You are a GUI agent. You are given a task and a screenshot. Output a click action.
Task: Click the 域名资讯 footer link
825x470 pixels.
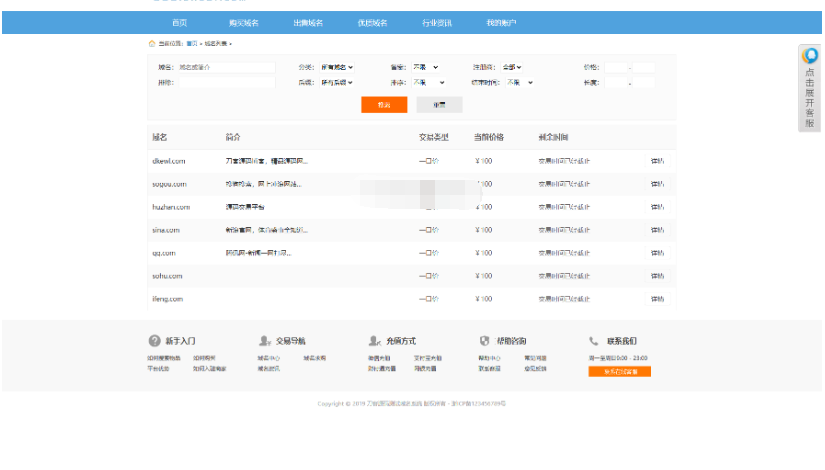268,368
